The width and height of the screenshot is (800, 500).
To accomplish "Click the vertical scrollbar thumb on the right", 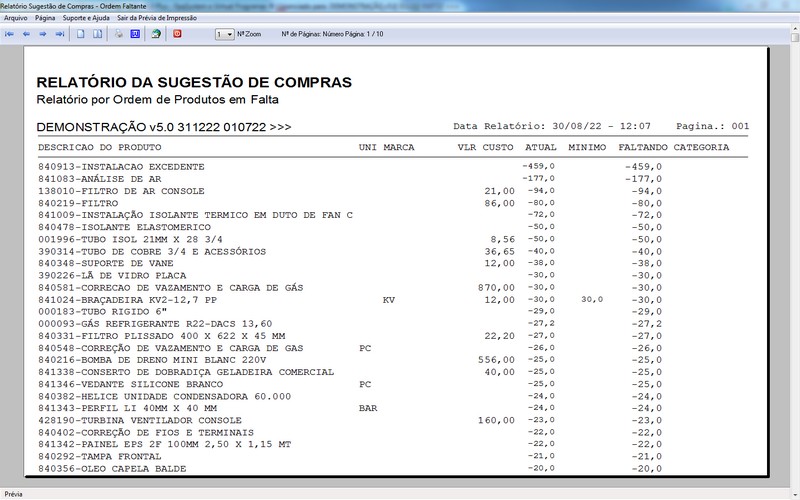I will click(795, 37).
